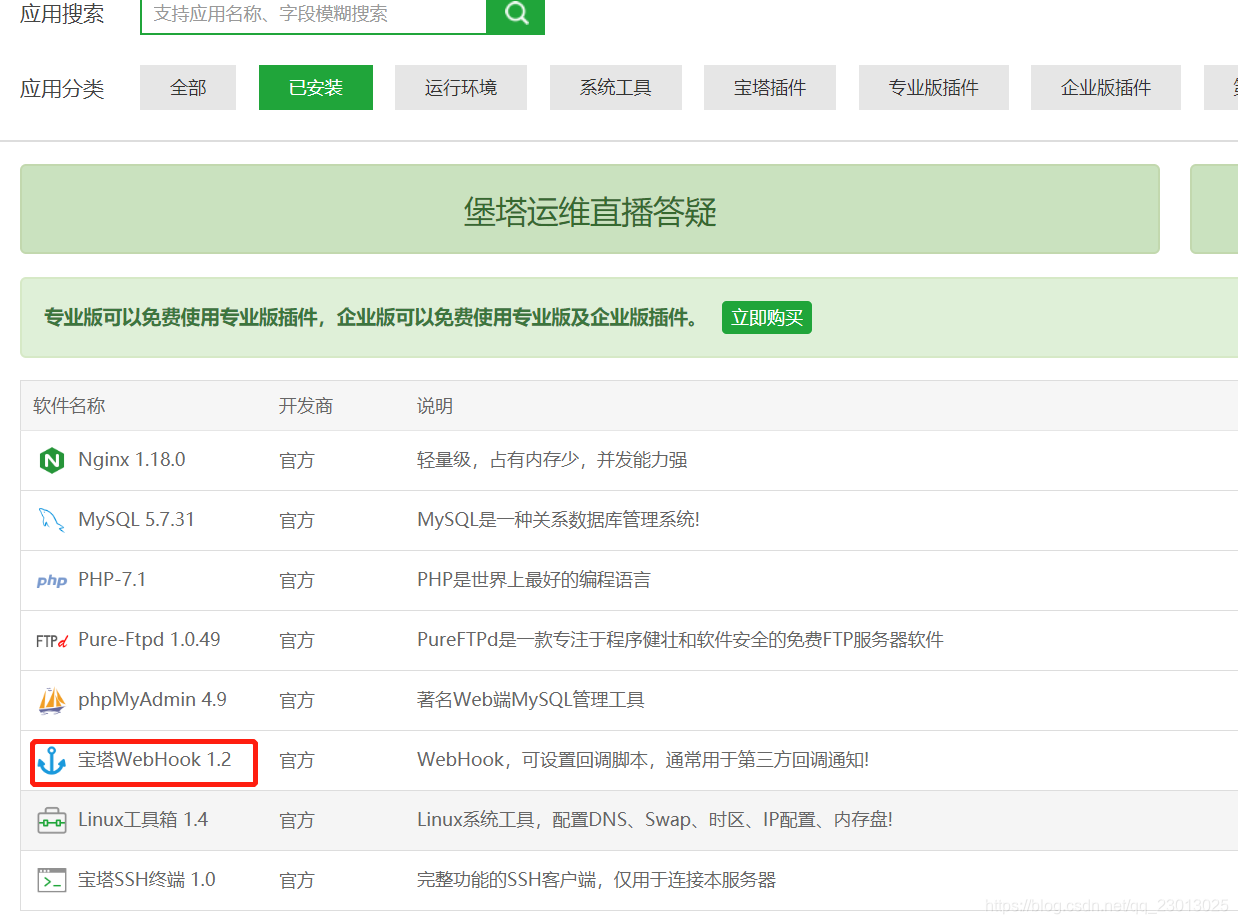The height and width of the screenshot is (924, 1238).
Task: Focus the application search input field
Action: pyautogui.click(x=313, y=15)
